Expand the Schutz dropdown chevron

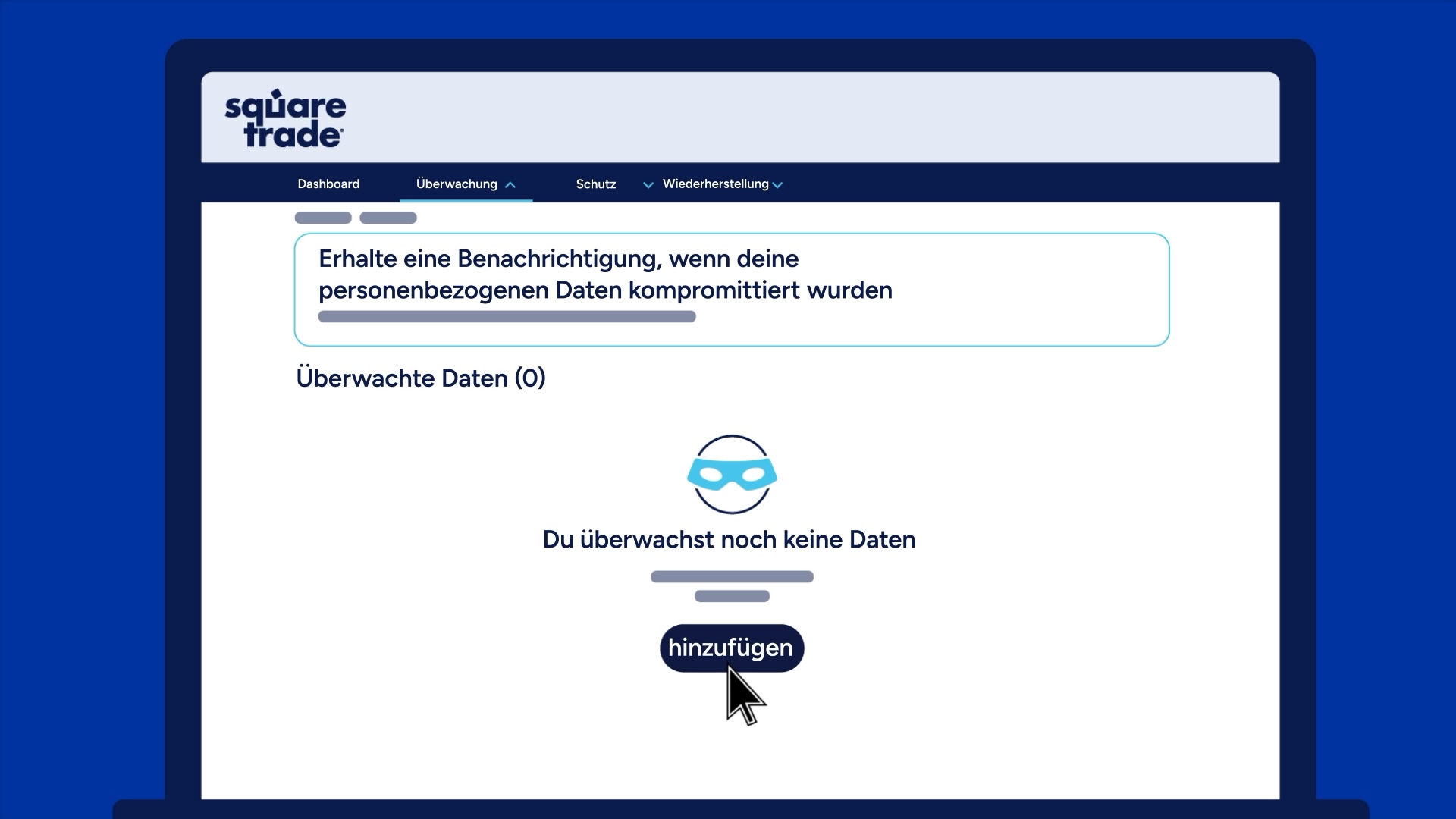click(x=648, y=185)
